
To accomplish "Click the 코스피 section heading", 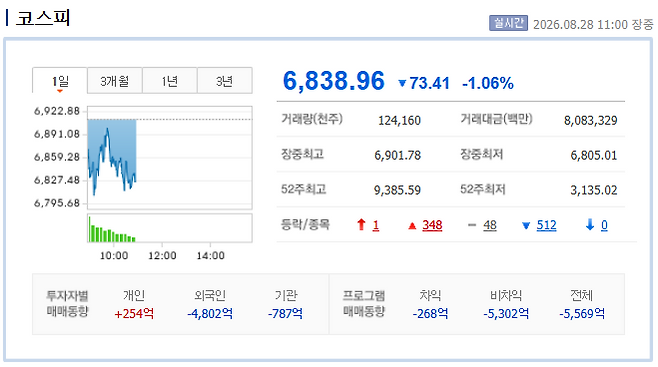I will 43,18.
